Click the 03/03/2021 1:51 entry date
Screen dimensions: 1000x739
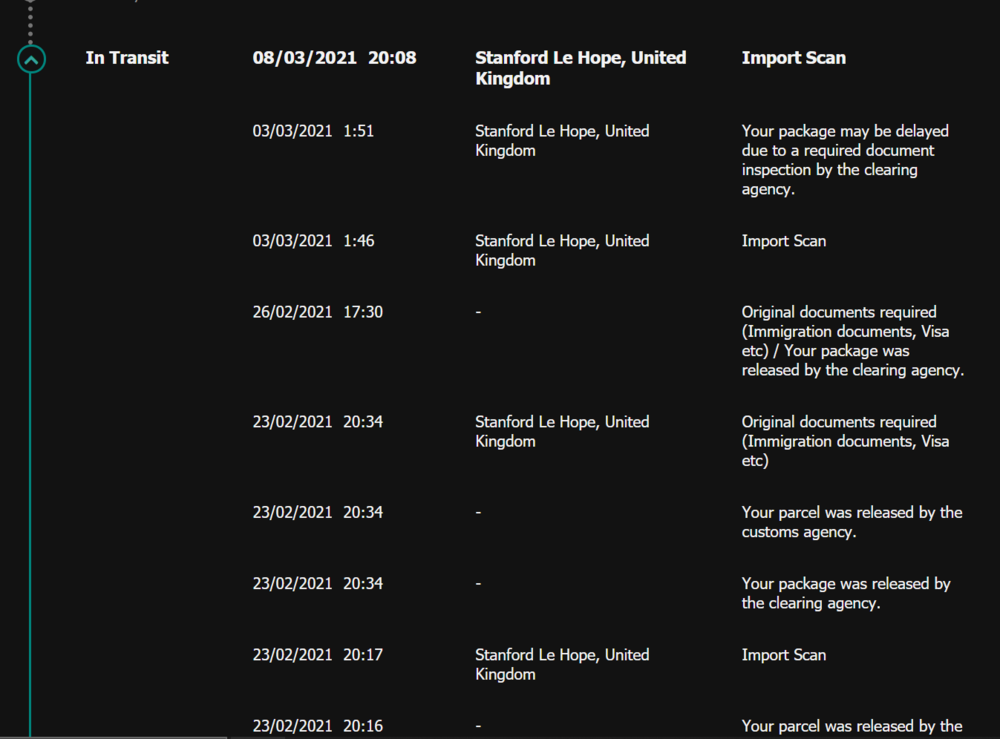[312, 131]
